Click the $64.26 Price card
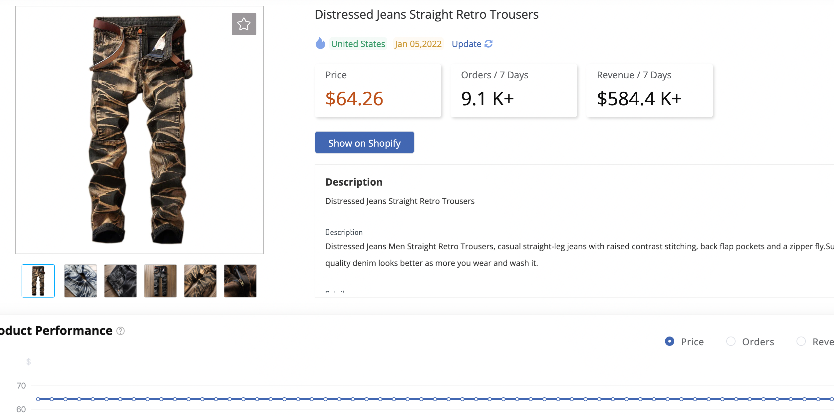 (x=378, y=90)
